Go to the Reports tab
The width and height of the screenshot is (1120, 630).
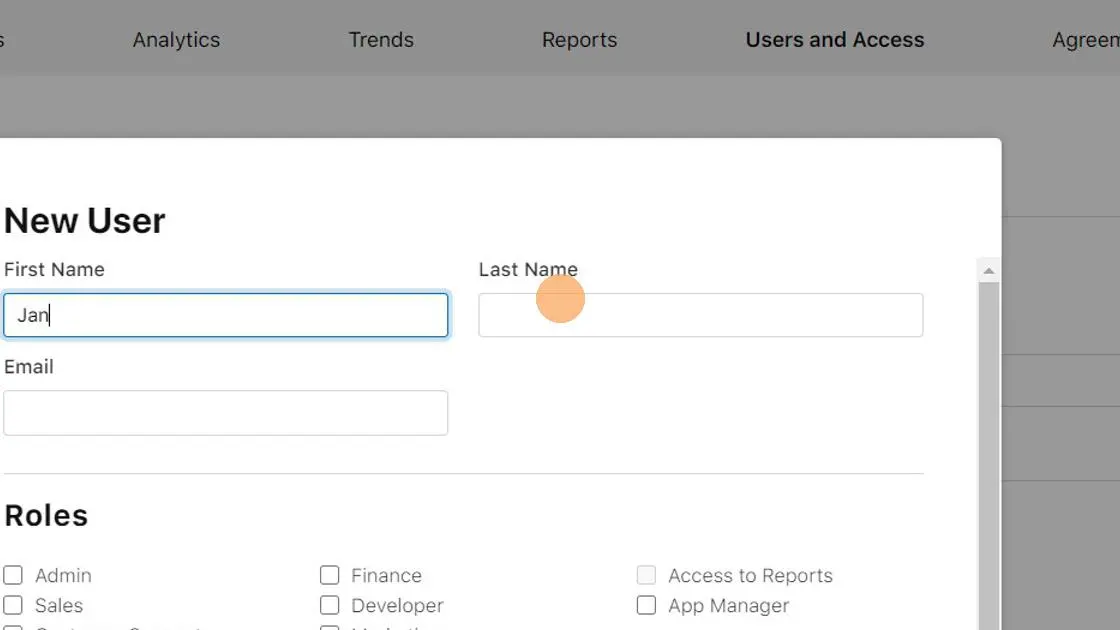point(579,40)
